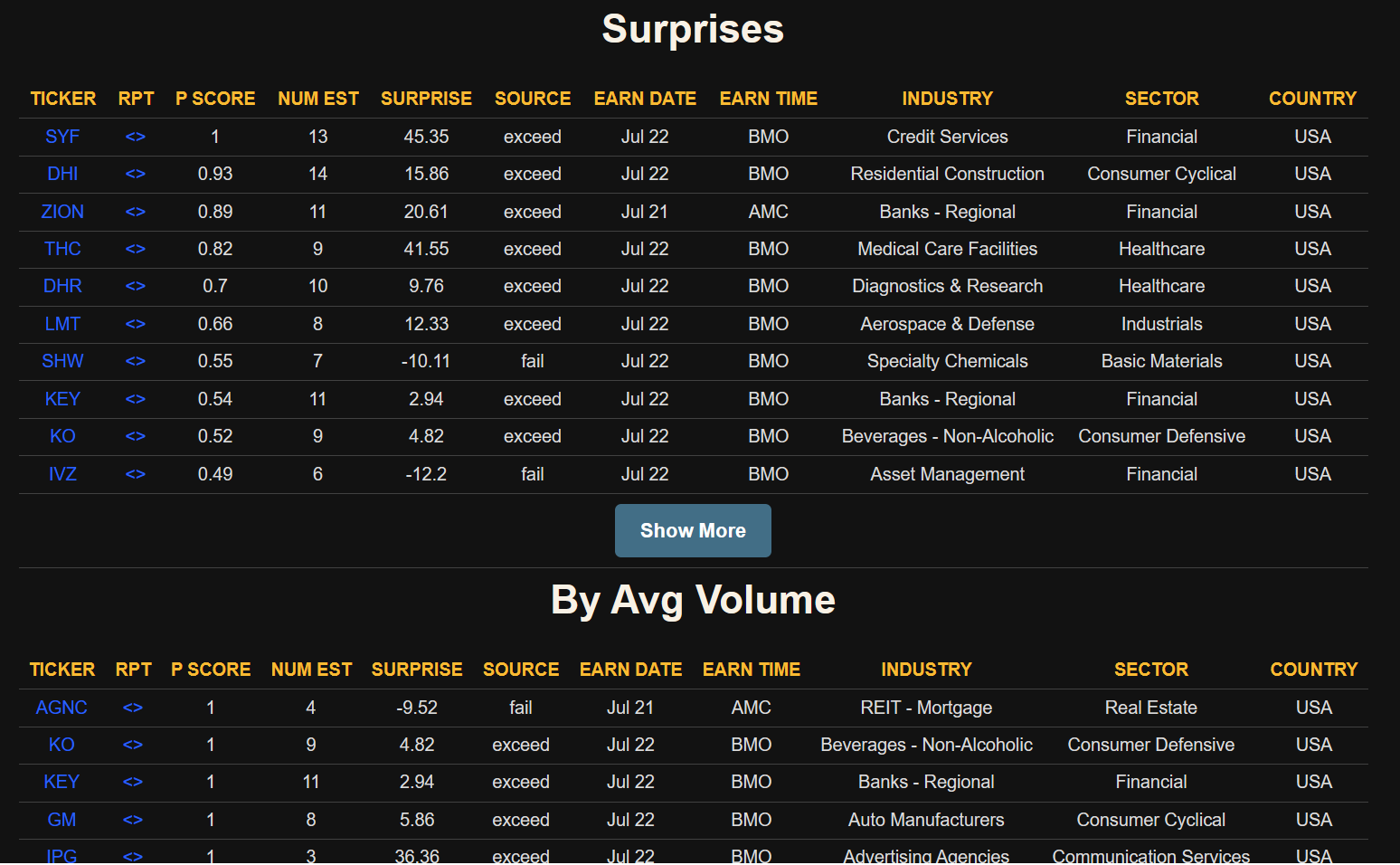Follow the AGNC ticker link
The width and height of the screenshot is (1400, 865).
(61, 708)
